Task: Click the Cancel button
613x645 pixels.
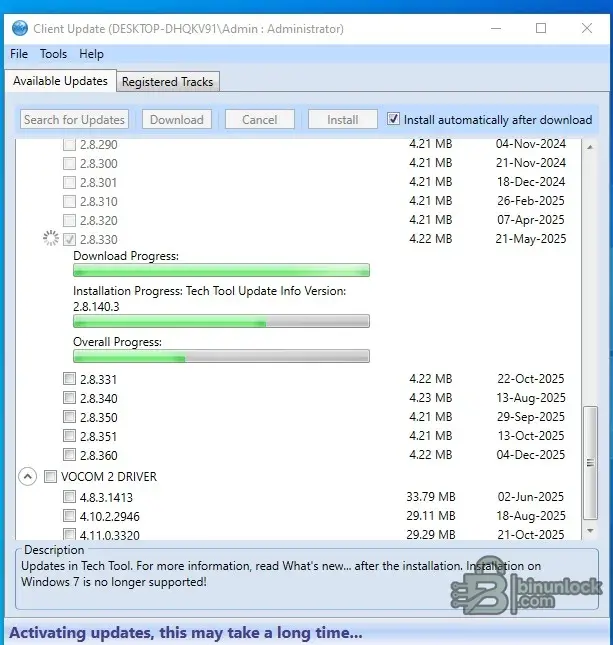Action: point(259,119)
